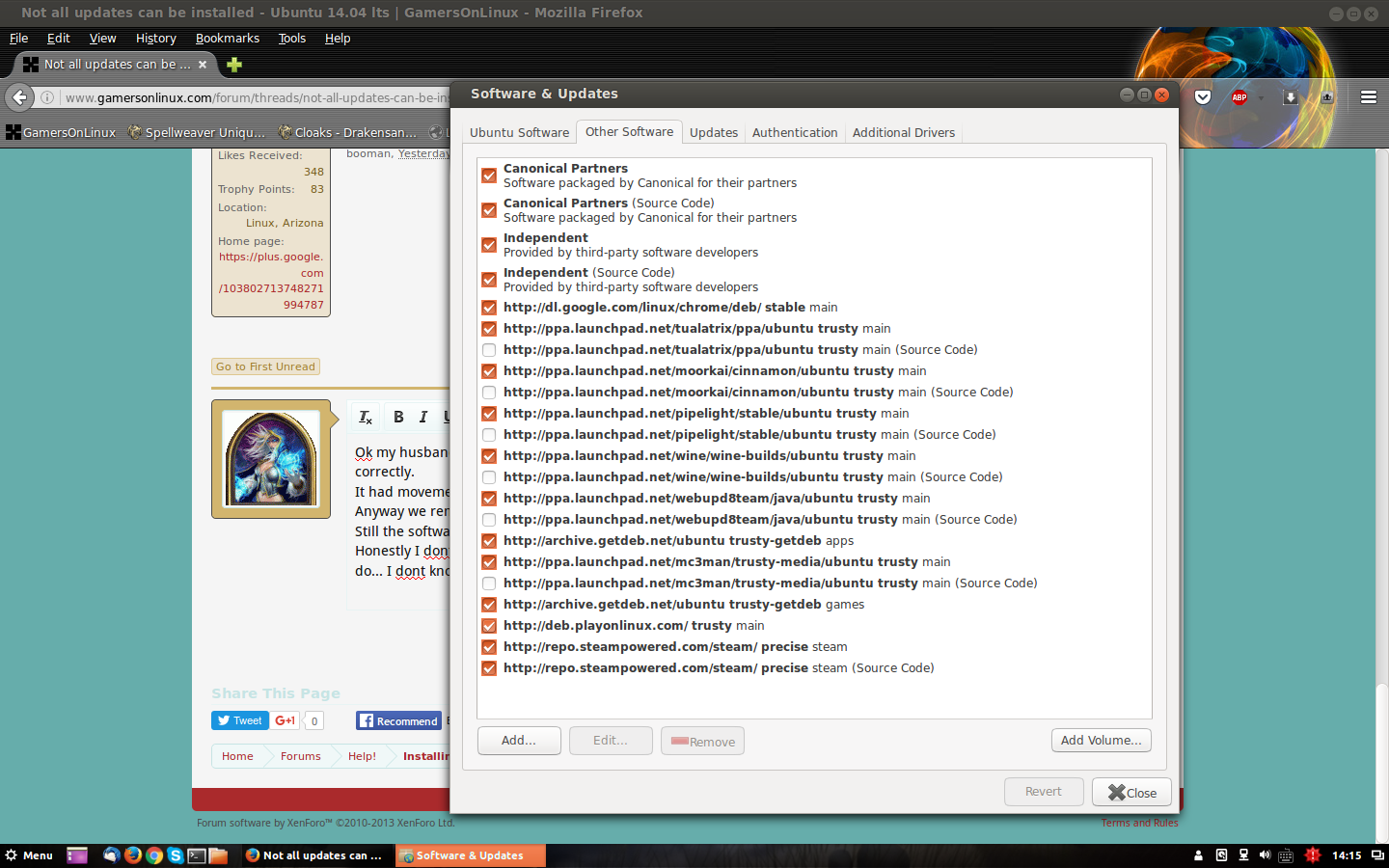The width and height of the screenshot is (1389, 868).
Task: Close the Software & Updates dialog with the Close button
Action: click(1131, 792)
